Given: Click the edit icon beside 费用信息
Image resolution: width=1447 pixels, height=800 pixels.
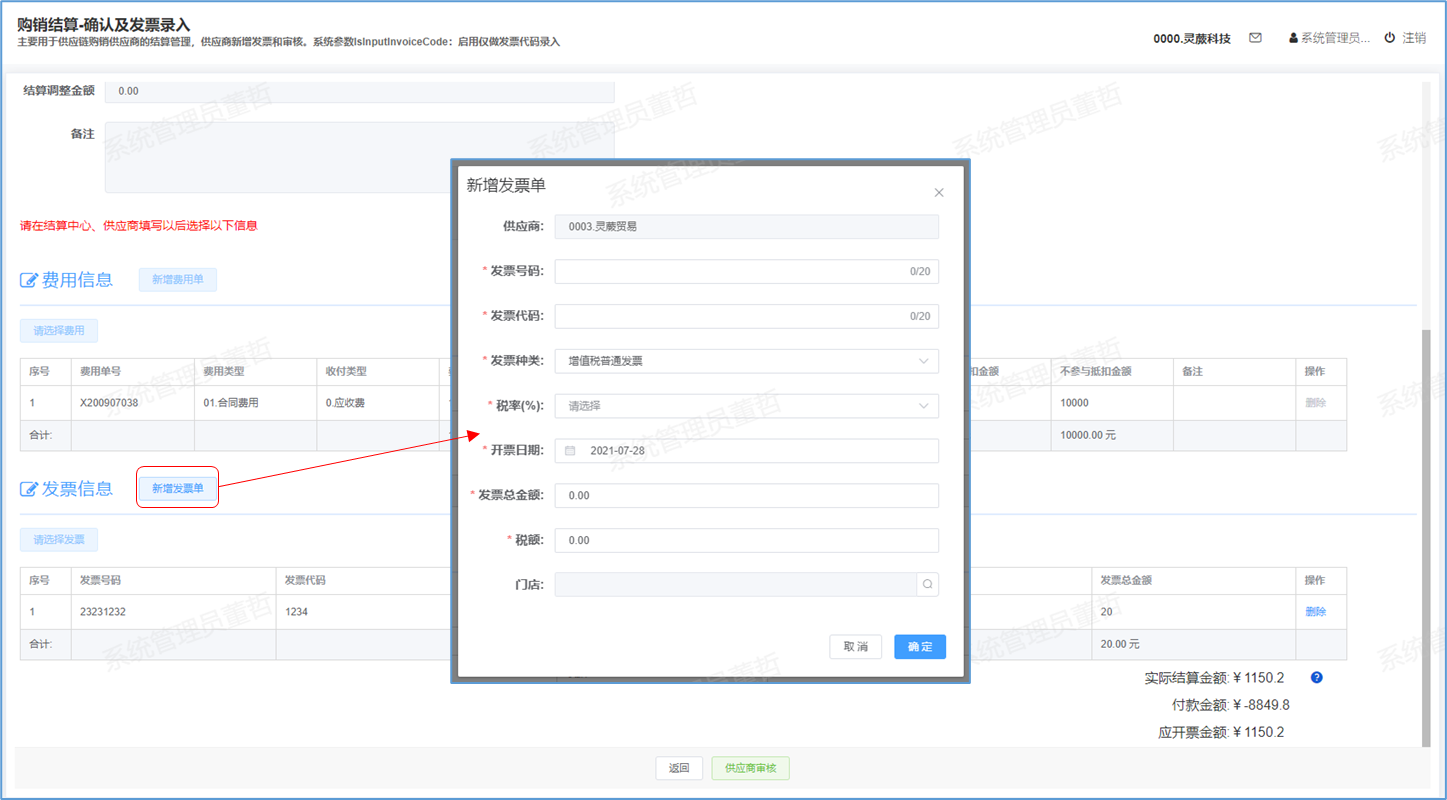Looking at the screenshot, I should [x=29, y=280].
